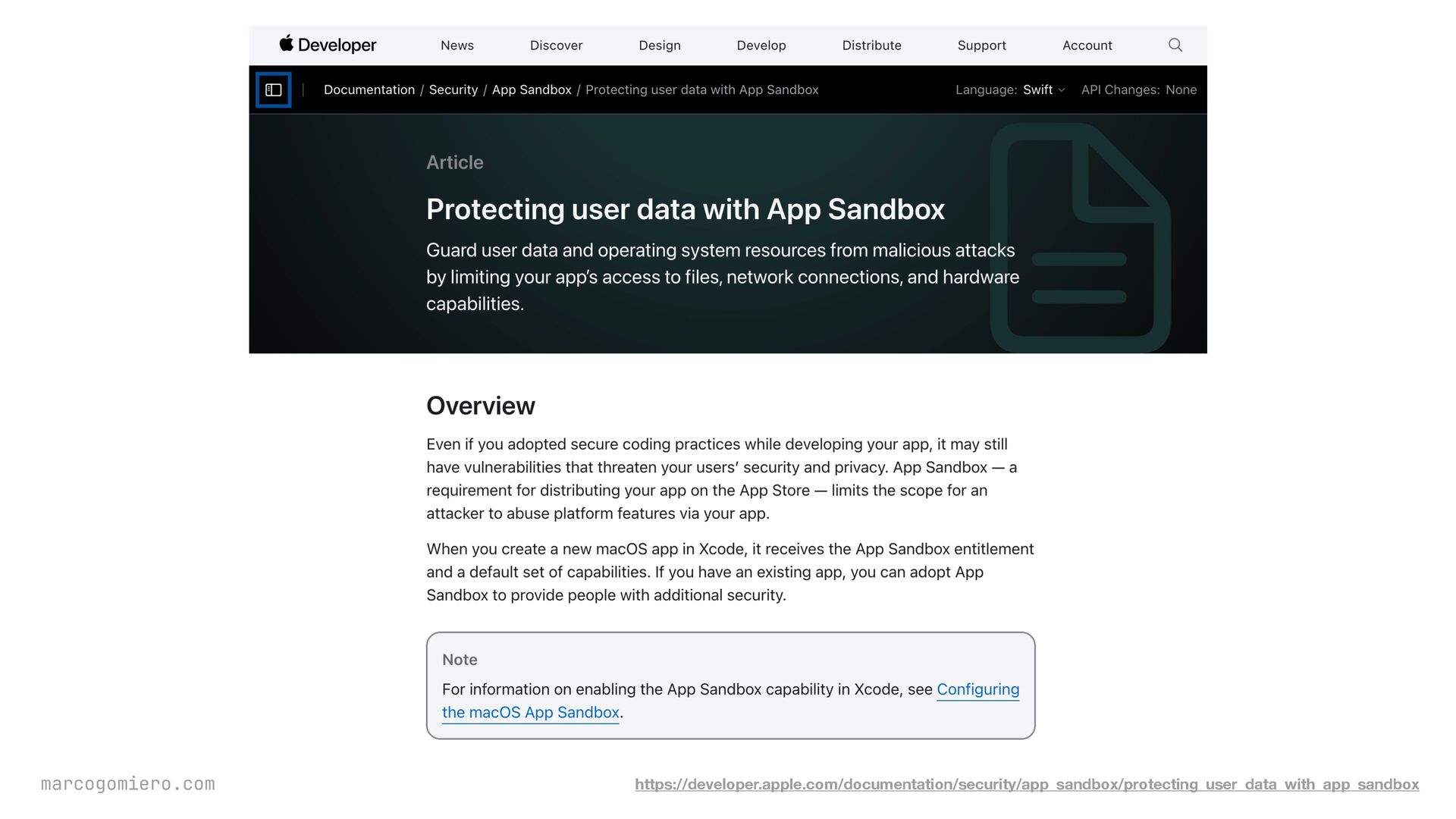Select Design in the top navigation

[x=659, y=45]
